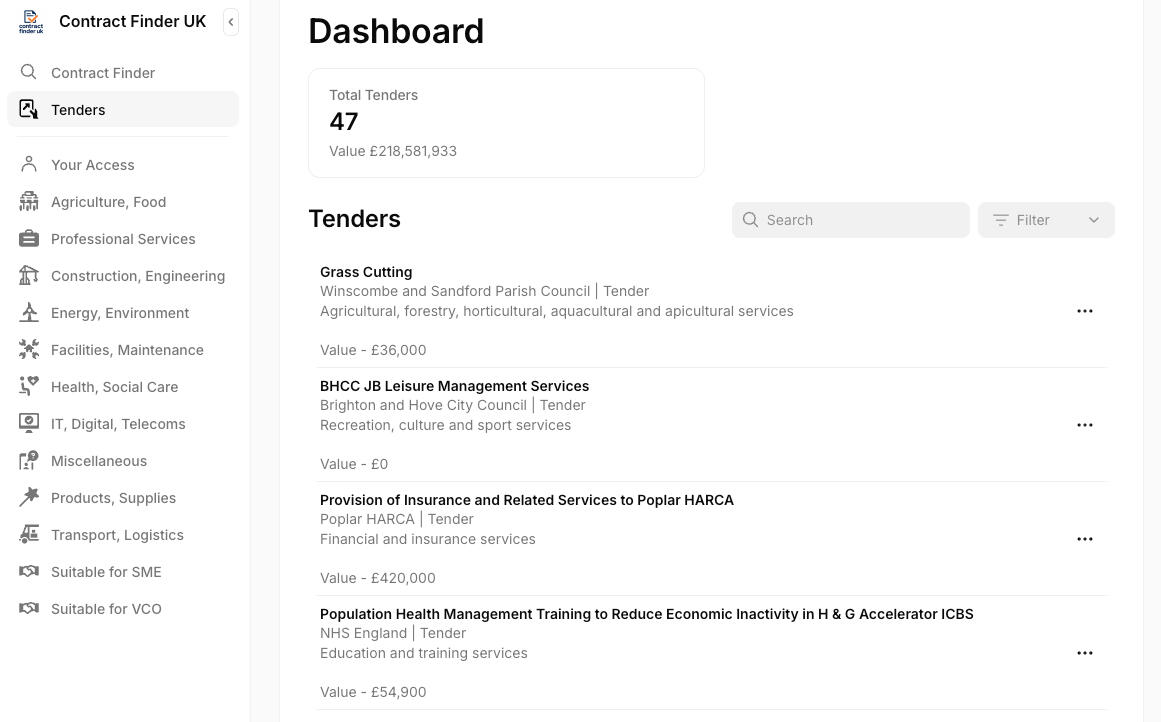The width and height of the screenshot is (1161, 722).
Task: Open the Your Access page
Action: tap(92, 164)
